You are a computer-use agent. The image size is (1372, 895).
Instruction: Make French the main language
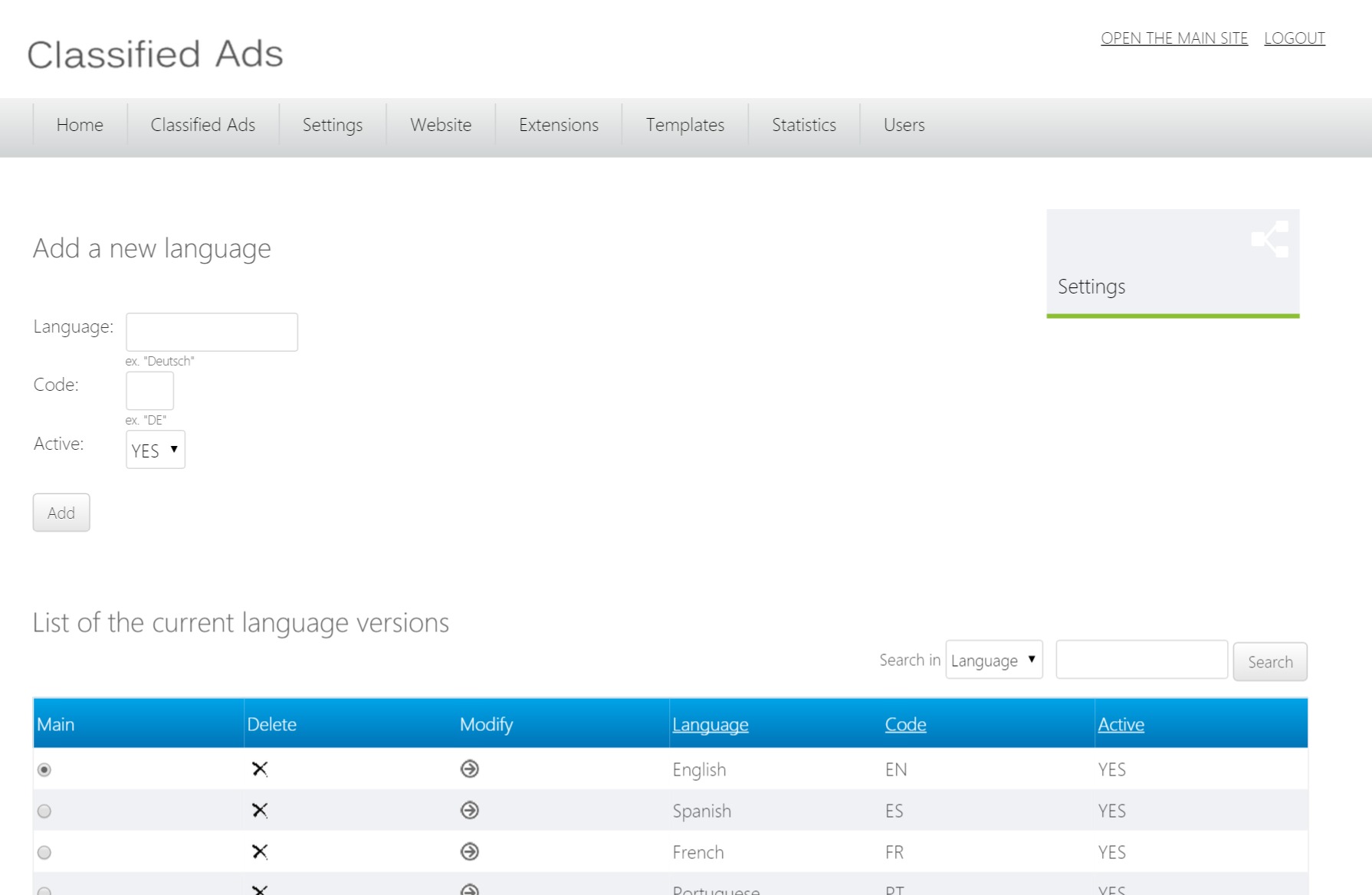[x=44, y=851]
